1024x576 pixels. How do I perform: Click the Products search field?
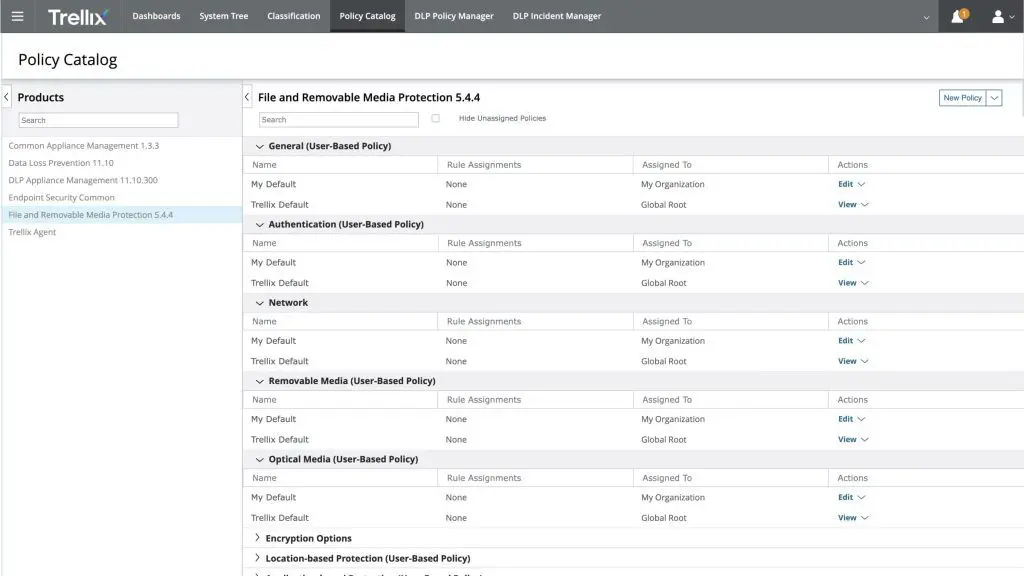click(x=98, y=120)
